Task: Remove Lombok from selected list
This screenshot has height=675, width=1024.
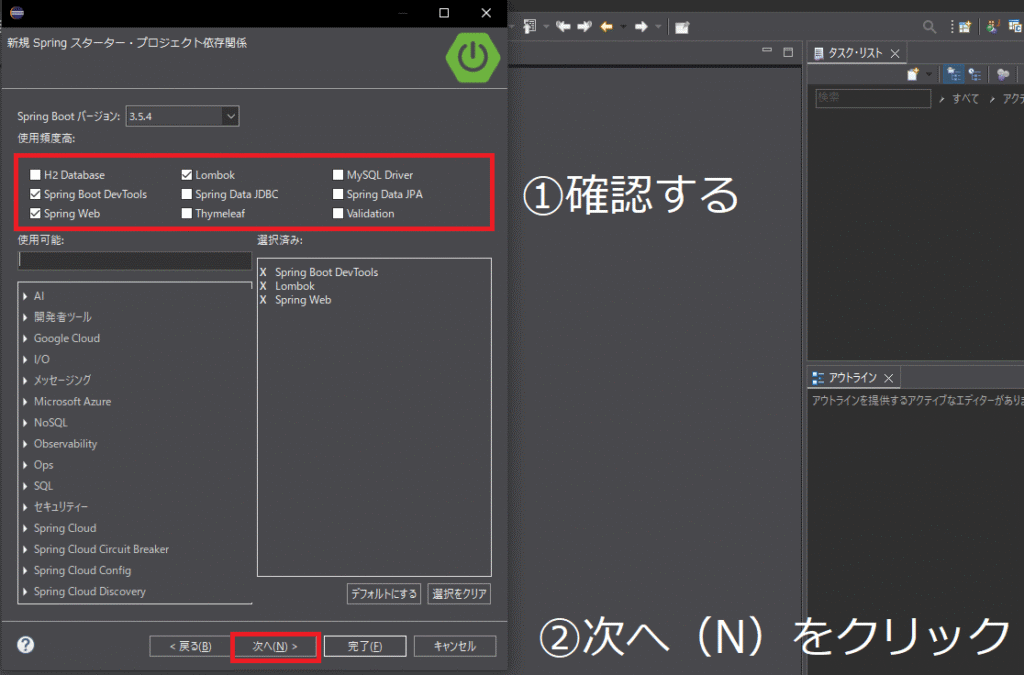Action: 263,286
